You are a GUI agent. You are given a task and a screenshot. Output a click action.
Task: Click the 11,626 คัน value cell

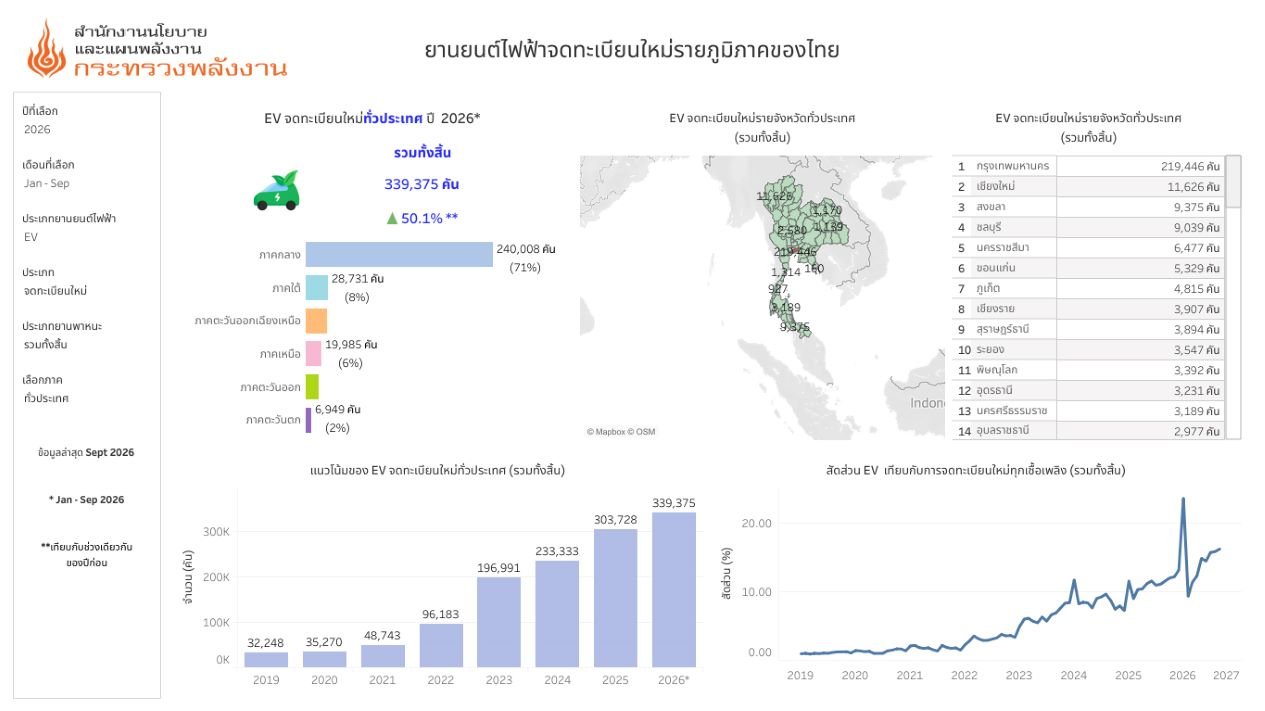coord(1140,187)
